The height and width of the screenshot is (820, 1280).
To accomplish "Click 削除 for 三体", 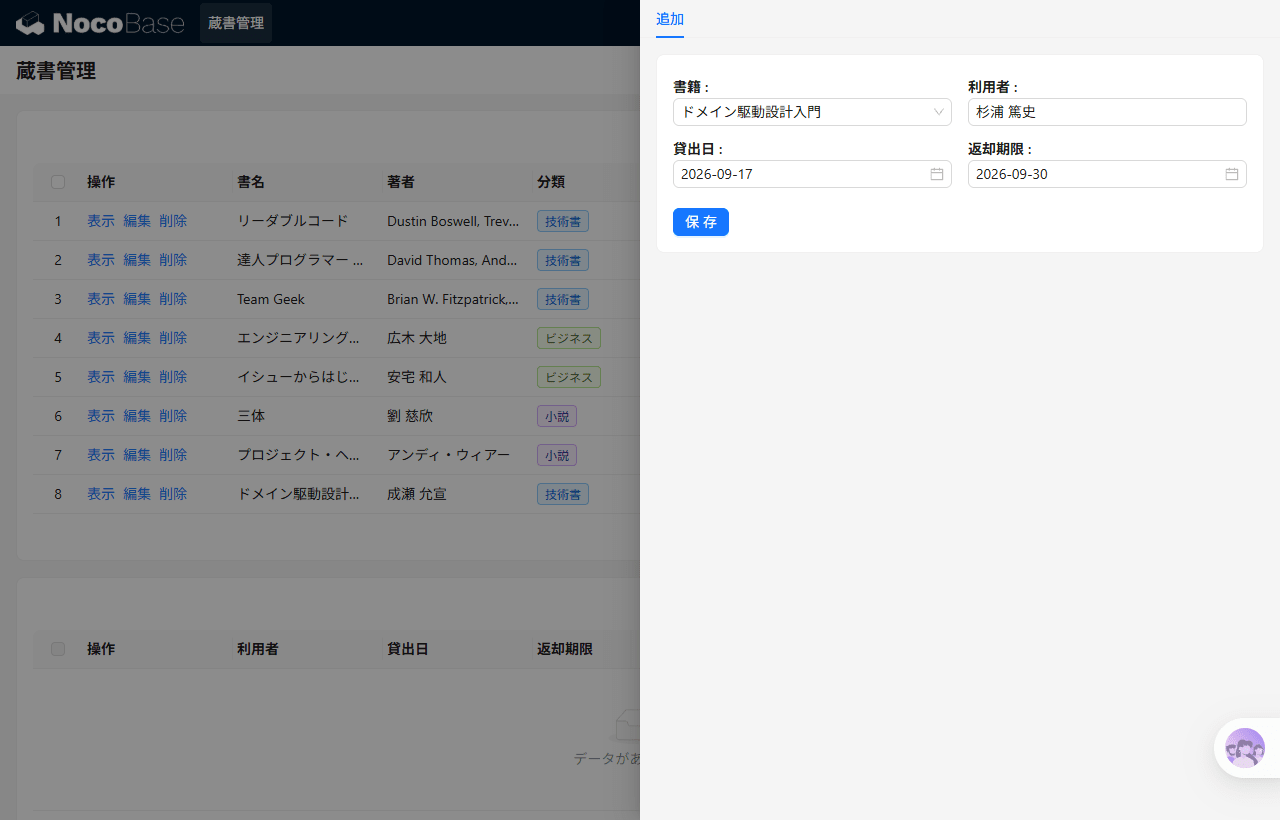I will point(173,416).
